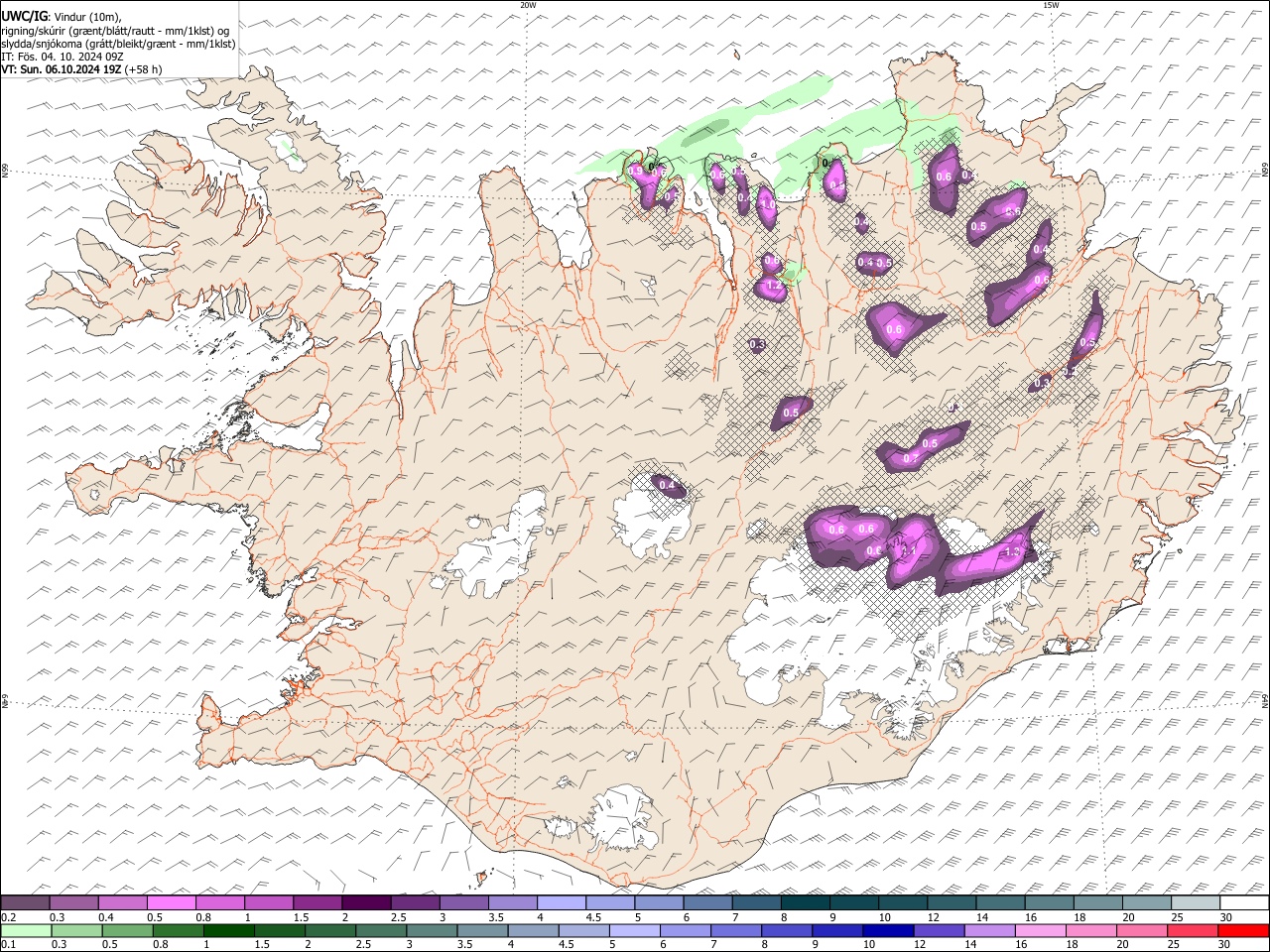Image resolution: width=1270 pixels, height=952 pixels.
Task: Select the '4.5' label on the snow scale
Action: tap(593, 917)
